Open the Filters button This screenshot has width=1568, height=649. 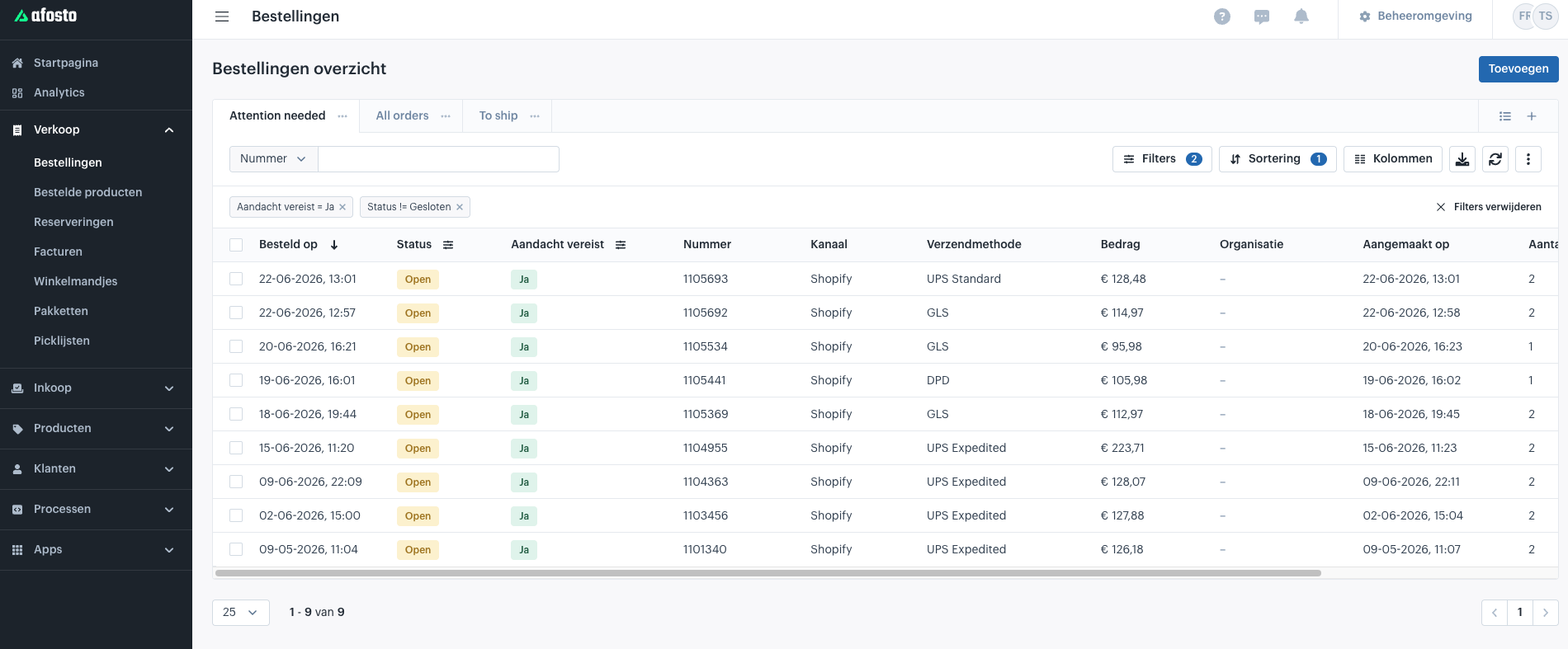click(1162, 159)
